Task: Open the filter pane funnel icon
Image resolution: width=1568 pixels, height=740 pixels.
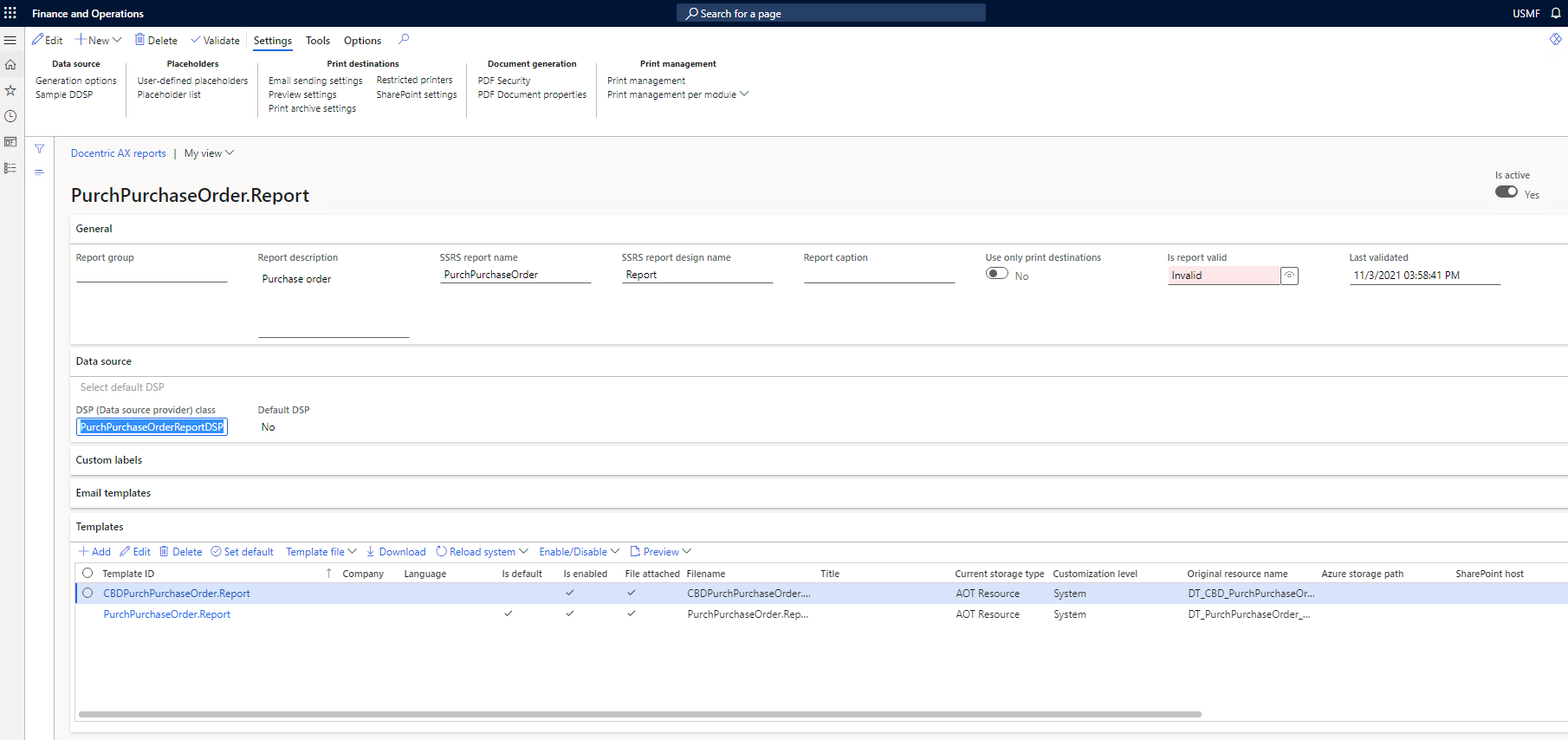Action: coord(40,149)
